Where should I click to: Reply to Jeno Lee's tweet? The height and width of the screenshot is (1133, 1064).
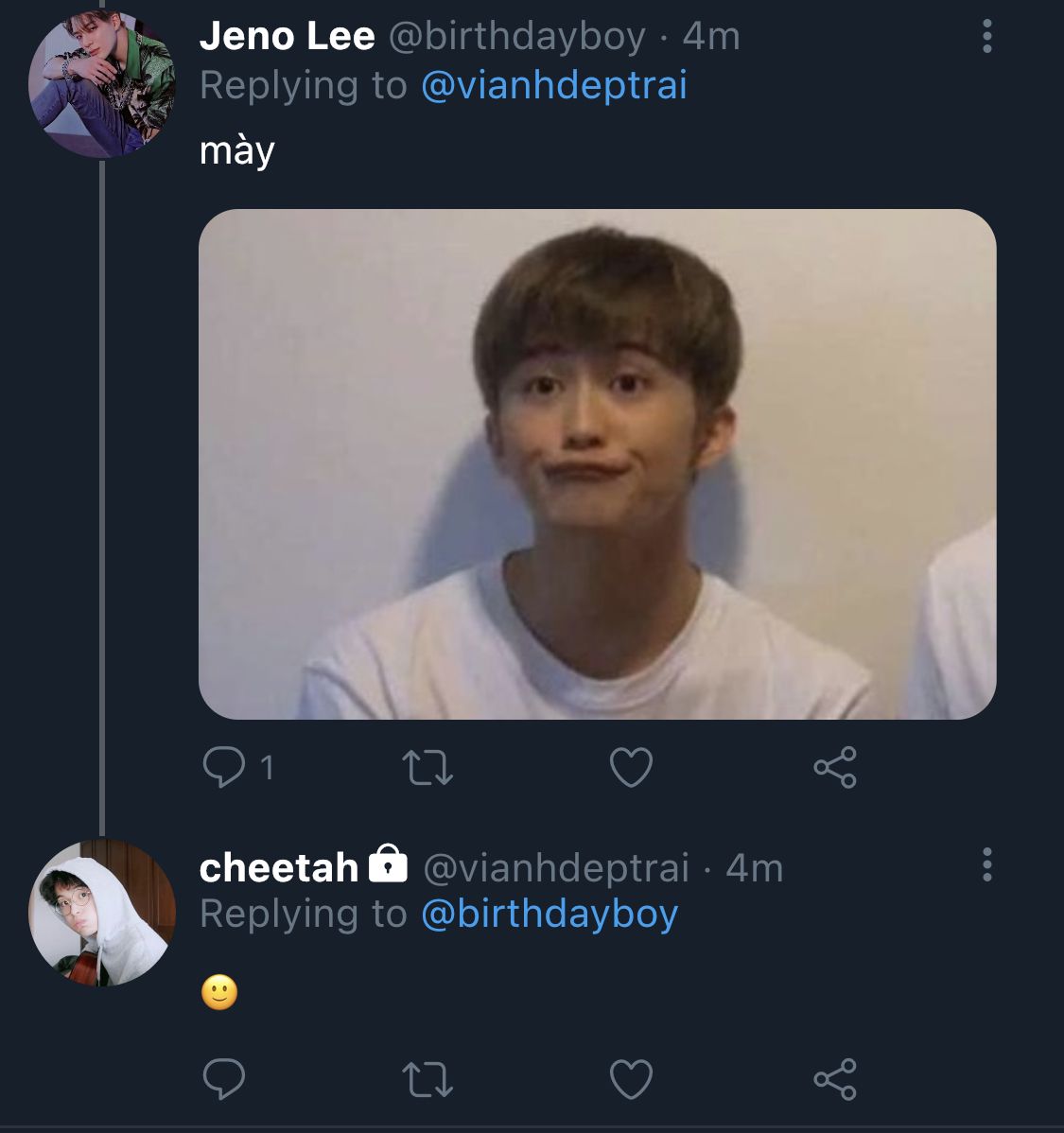click(224, 767)
